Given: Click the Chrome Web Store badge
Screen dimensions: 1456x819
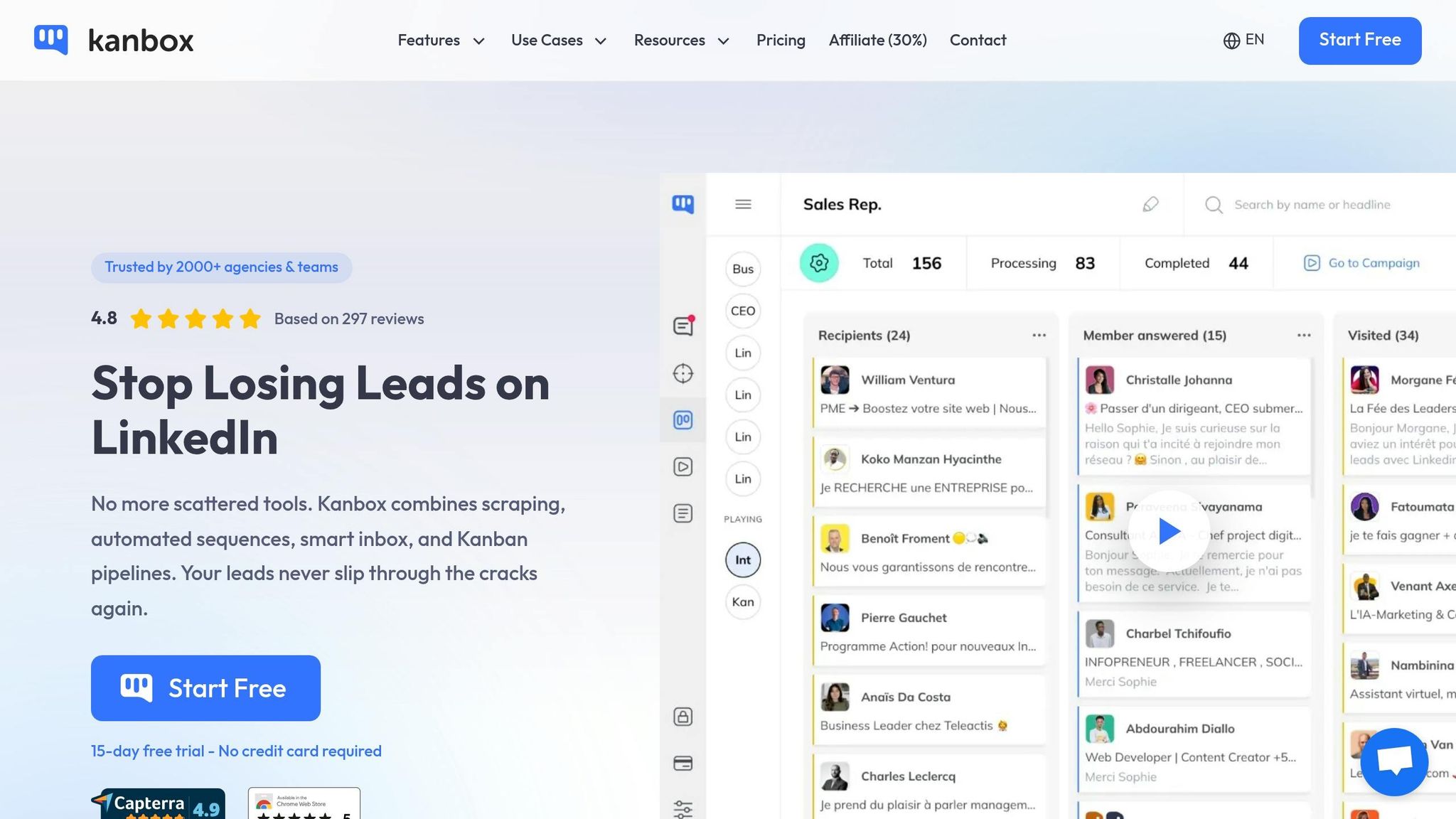Looking at the screenshot, I should [x=304, y=804].
